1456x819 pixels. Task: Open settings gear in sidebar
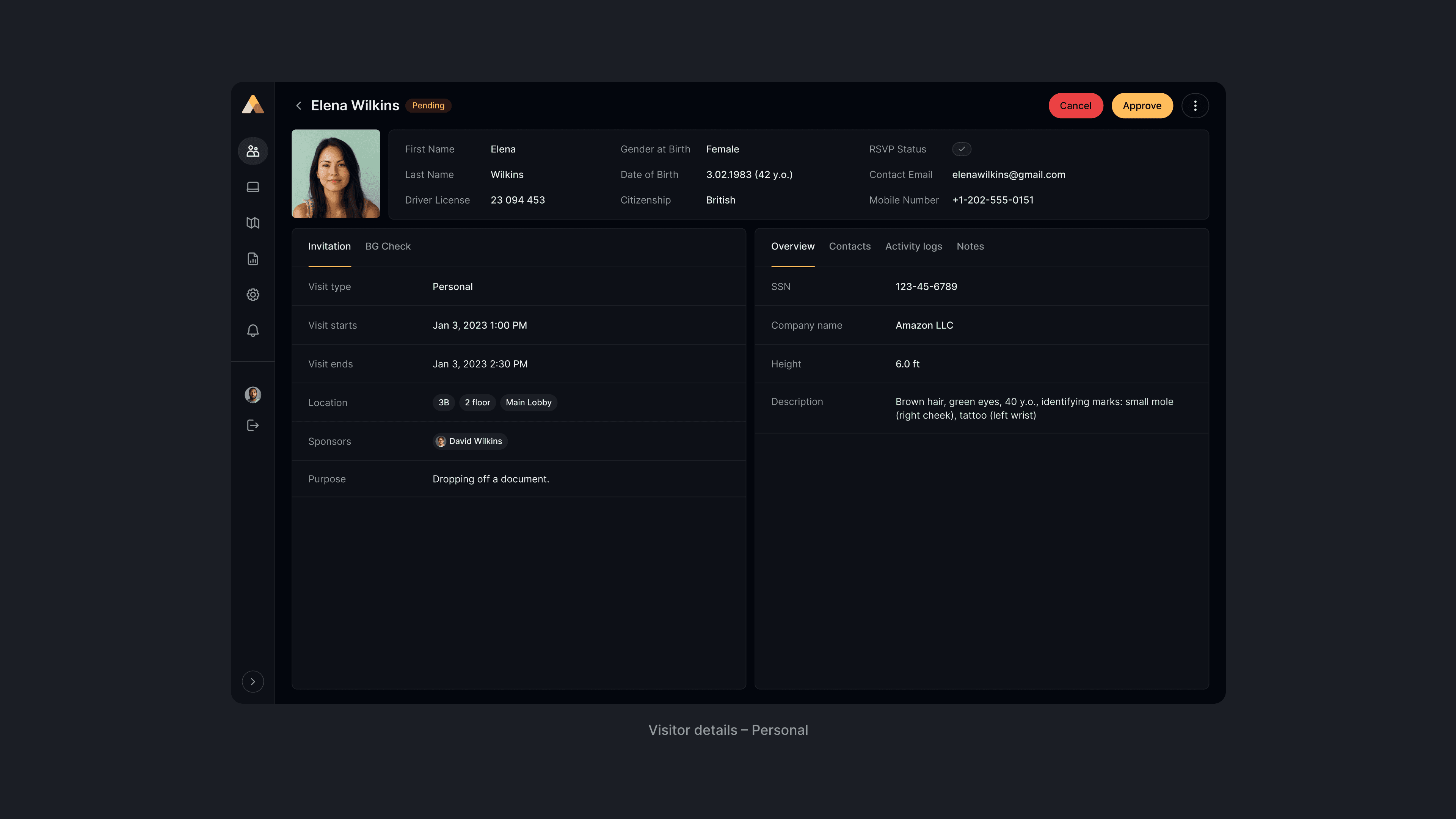tap(253, 295)
